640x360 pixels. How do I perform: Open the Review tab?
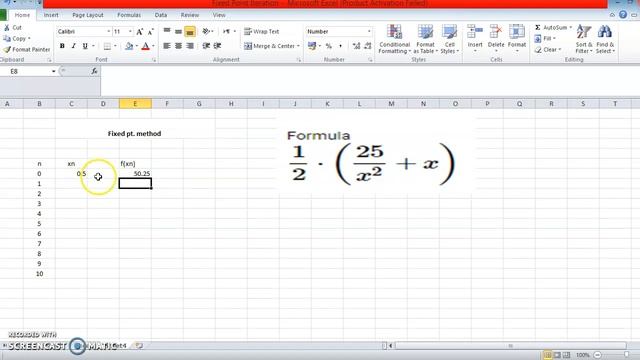pyautogui.click(x=190, y=15)
